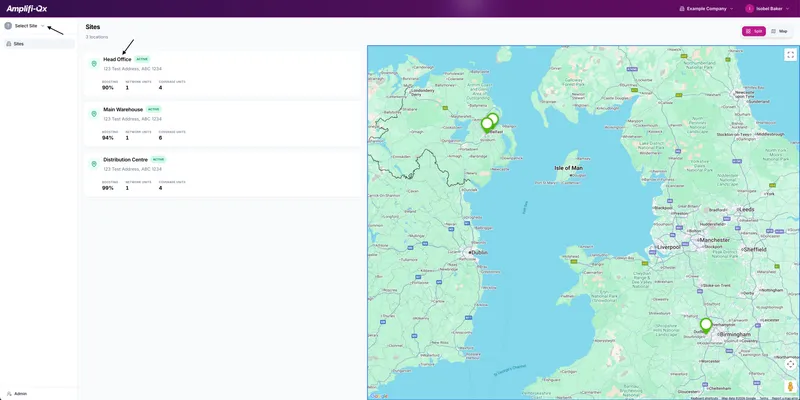The height and width of the screenshot is (400, 800).
Task: Toggle fullscreen view on the map
Action: pos(790,55)
